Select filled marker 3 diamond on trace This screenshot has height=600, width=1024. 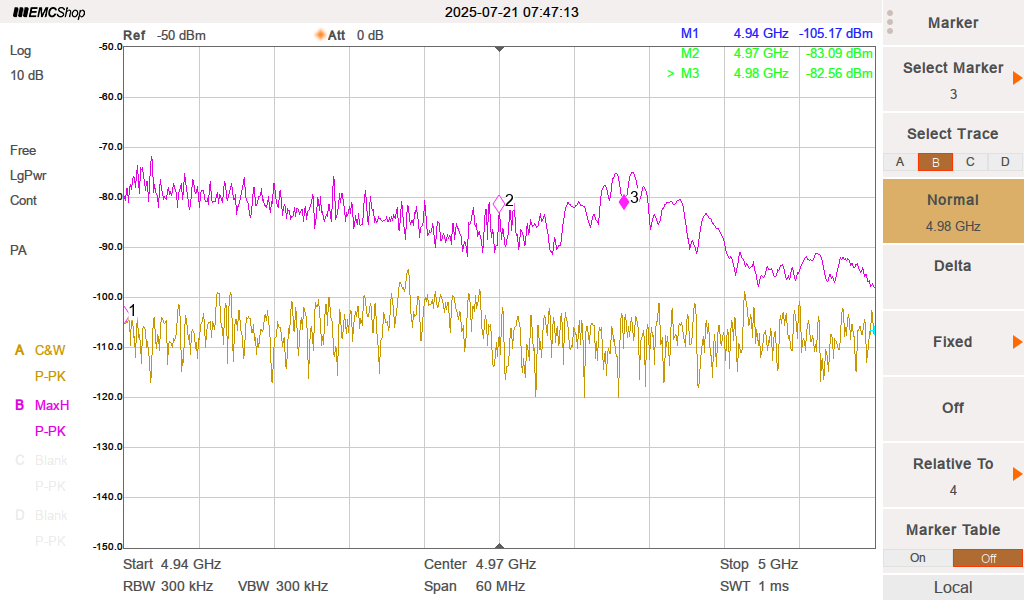[x=624, y=201]
